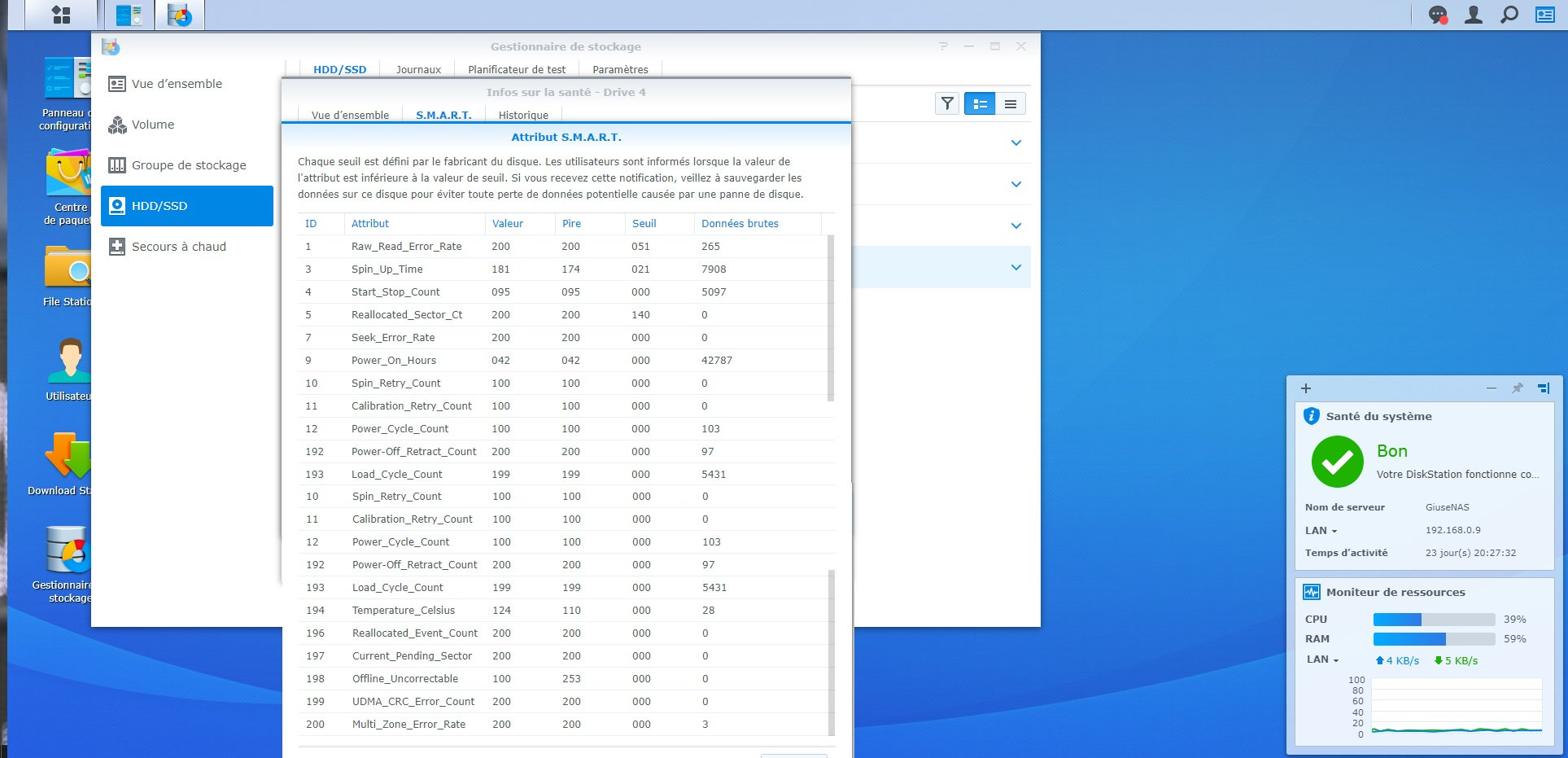Select the Raw_Read_Error_Rate row
This screenshot has width=1568, height=758.
(562, 247)
